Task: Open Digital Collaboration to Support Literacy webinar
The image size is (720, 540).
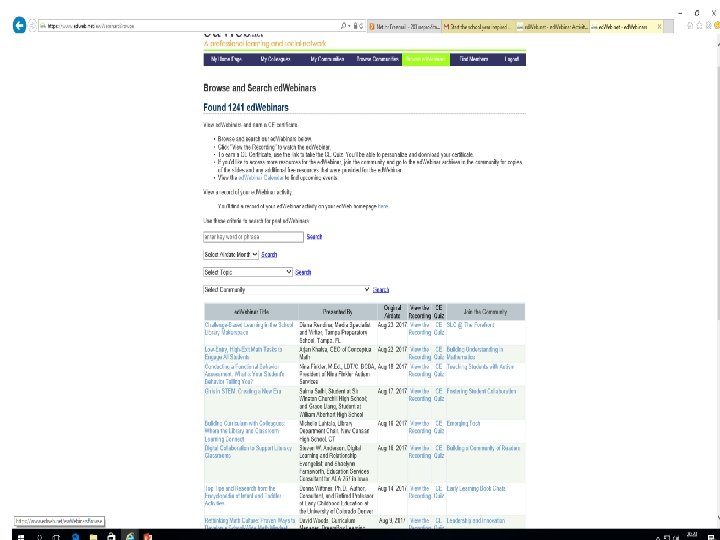Action: point(248,452)
